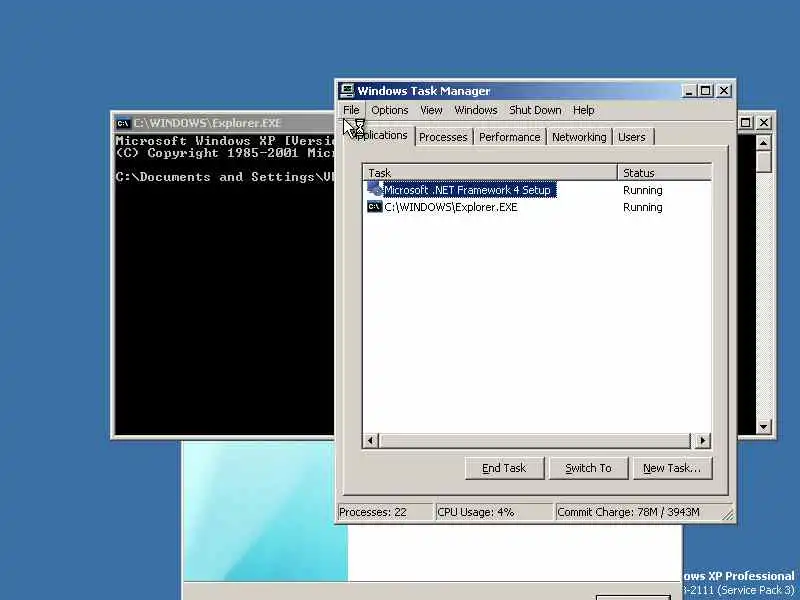The image size is (800, 600).
Task: Click the .NET Framework Setup task icon
Action: pos(374,189)
